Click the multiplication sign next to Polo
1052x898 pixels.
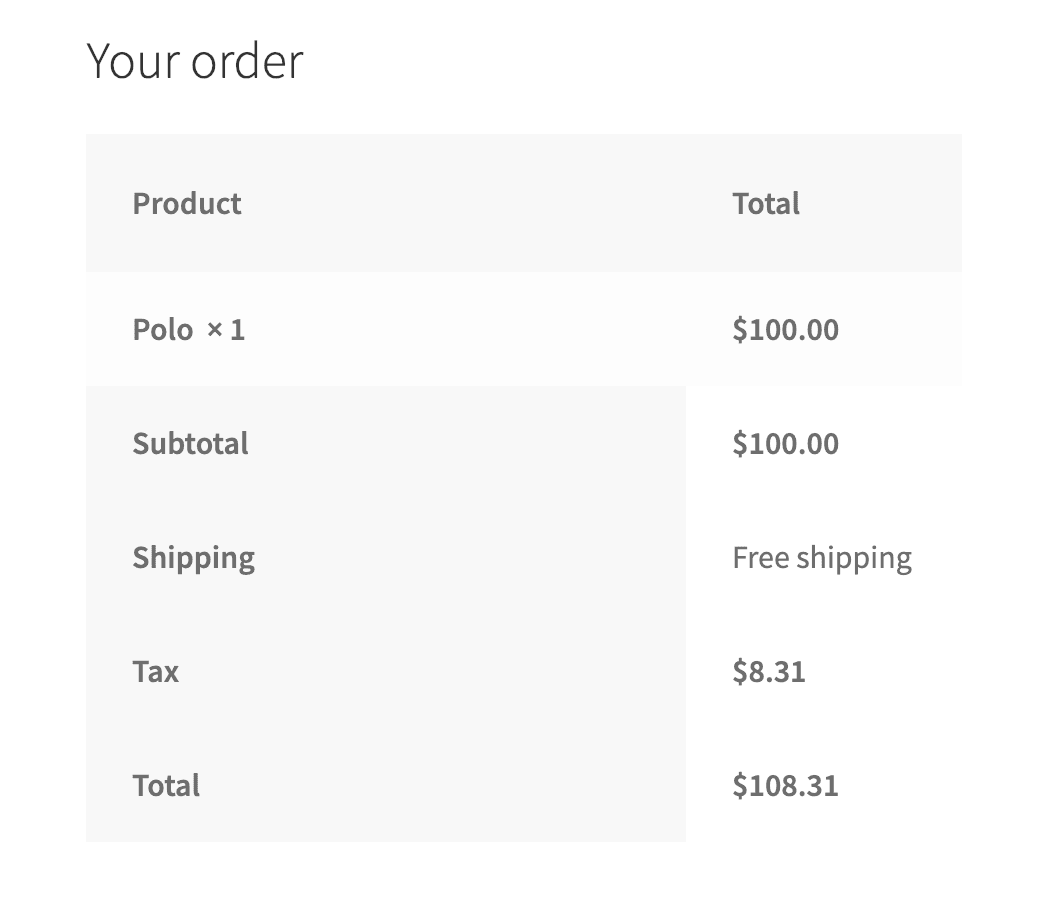pyautogui.click(x=215, y=330)
